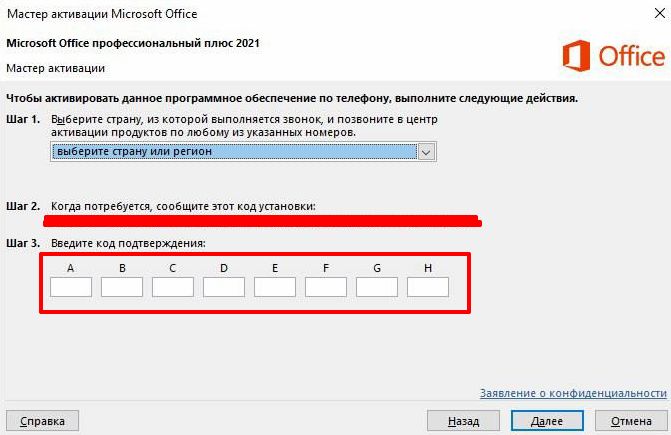Cancel activation with 'Отмена' button

click(630, 421)
